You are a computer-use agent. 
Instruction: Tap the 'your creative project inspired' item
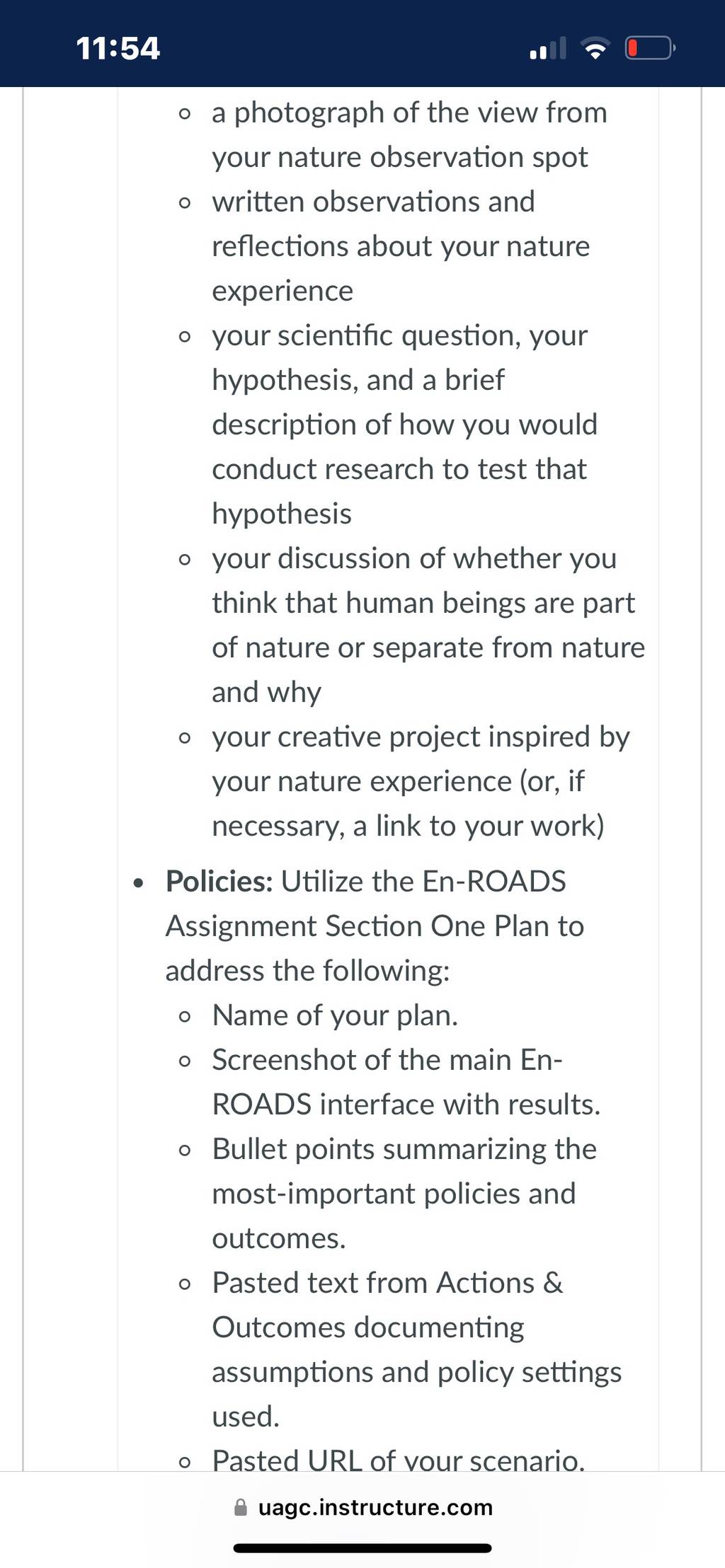pos(421,781)
